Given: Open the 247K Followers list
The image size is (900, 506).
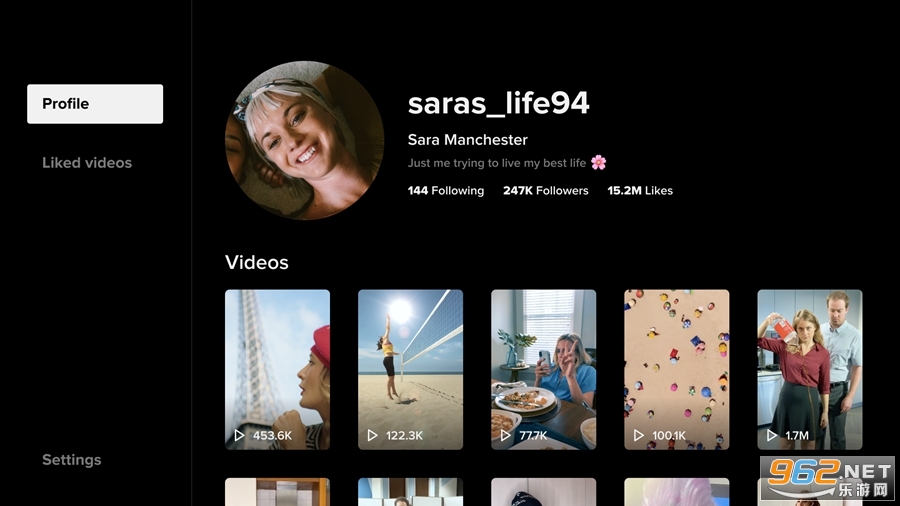Looking at the screenshot, I should tap(545, 190).
